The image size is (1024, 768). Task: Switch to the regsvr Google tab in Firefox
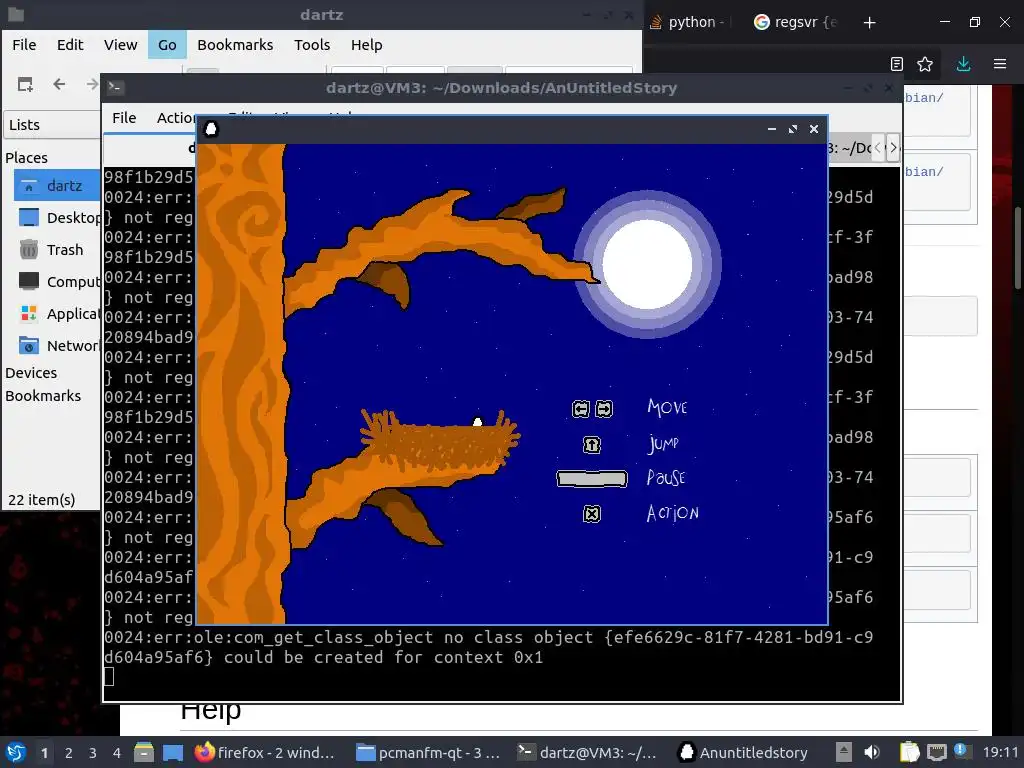point(794,22)
